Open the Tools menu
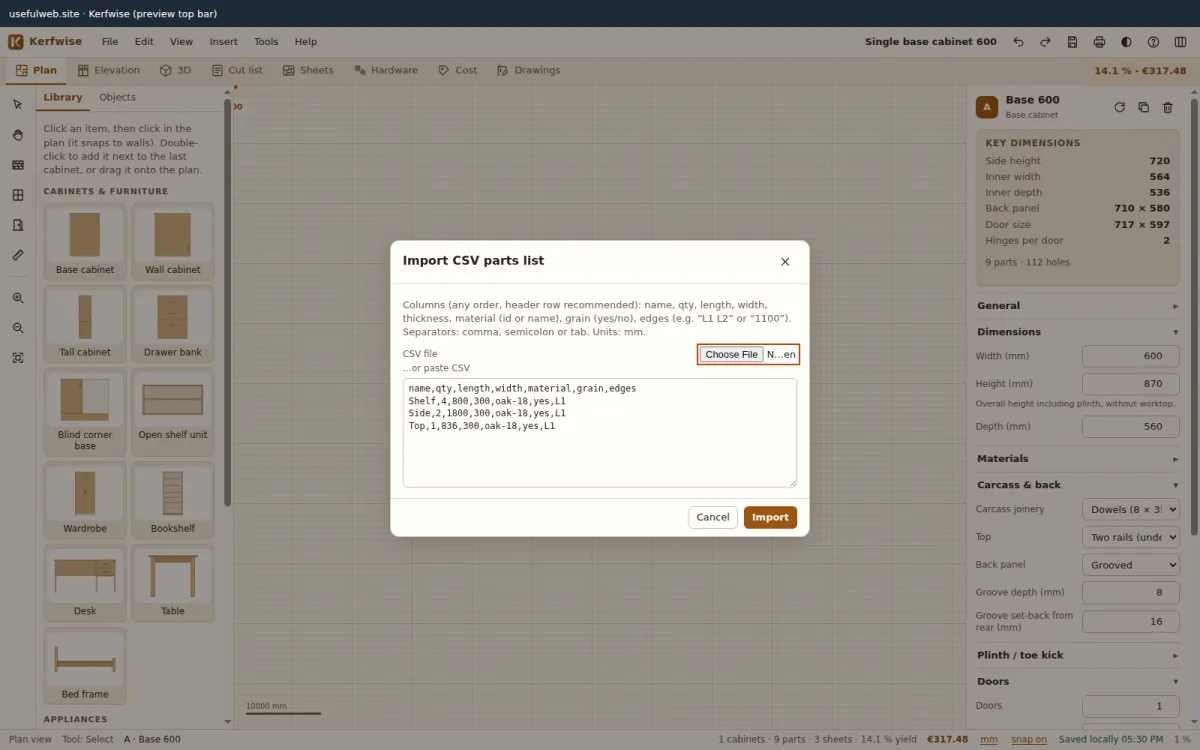Image resolution: width=1200 pixels, height=750 pixels. [x=266, y=42]
